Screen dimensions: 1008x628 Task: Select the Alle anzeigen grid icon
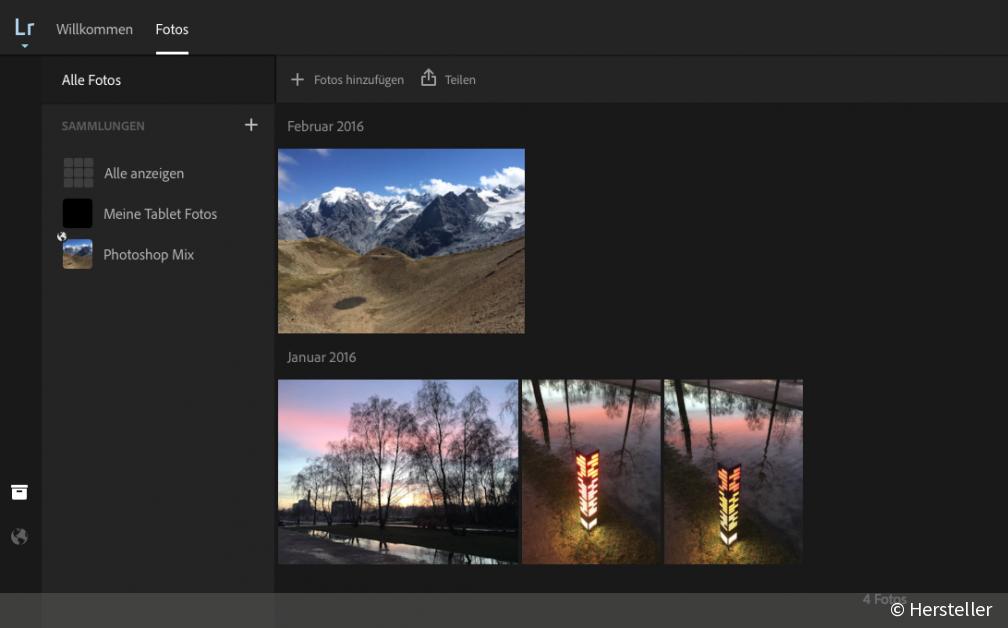[77, 172]
